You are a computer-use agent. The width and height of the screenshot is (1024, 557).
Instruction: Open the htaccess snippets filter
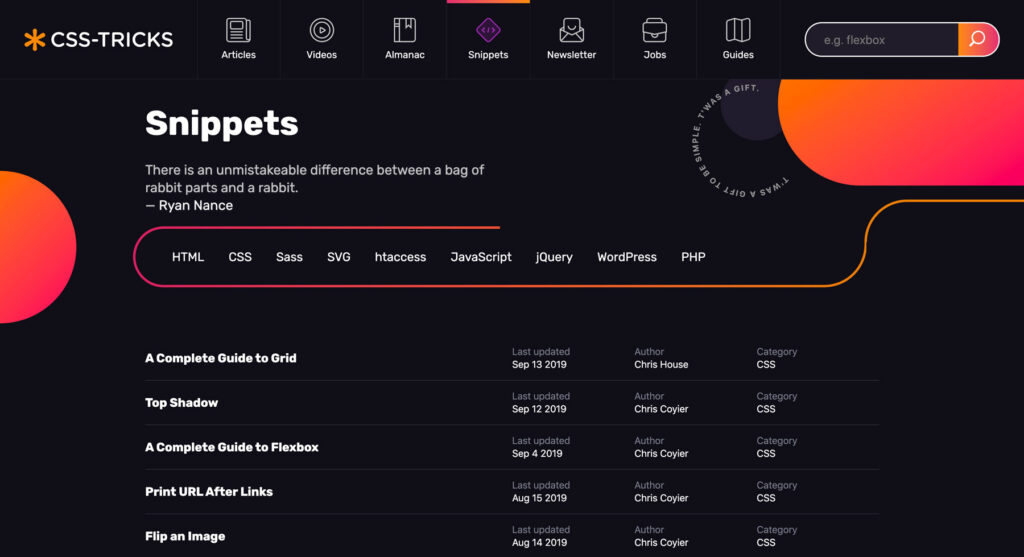click(400, 257)
